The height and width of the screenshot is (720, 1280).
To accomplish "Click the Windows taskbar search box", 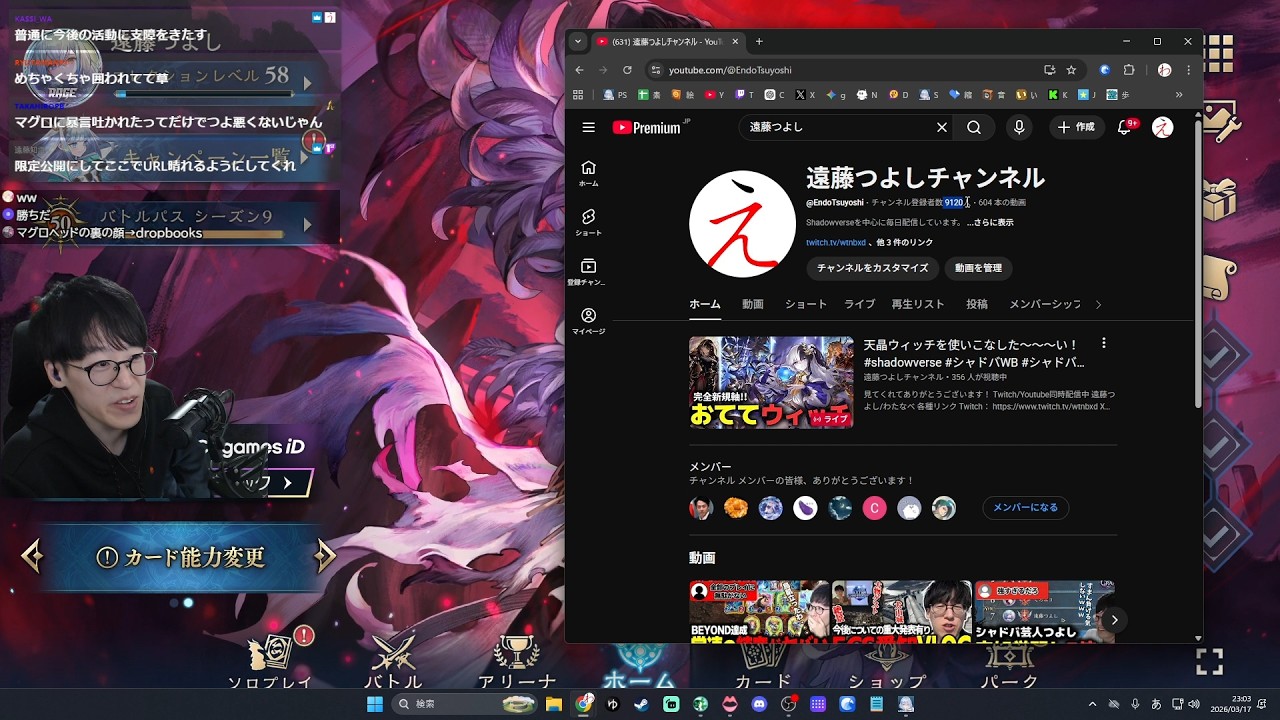I will tap(465, 704).
